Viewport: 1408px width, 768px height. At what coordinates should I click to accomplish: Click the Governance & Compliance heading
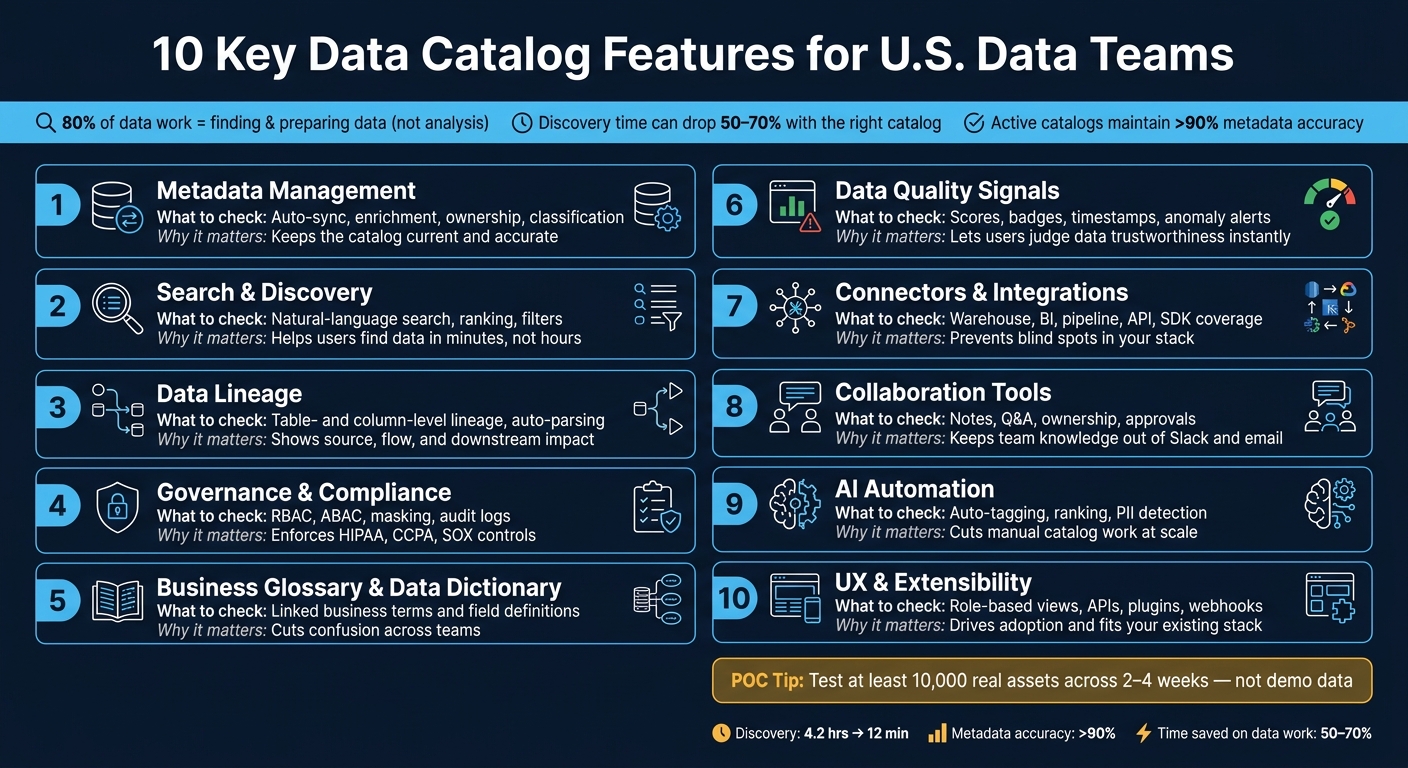tap(304, 492)
